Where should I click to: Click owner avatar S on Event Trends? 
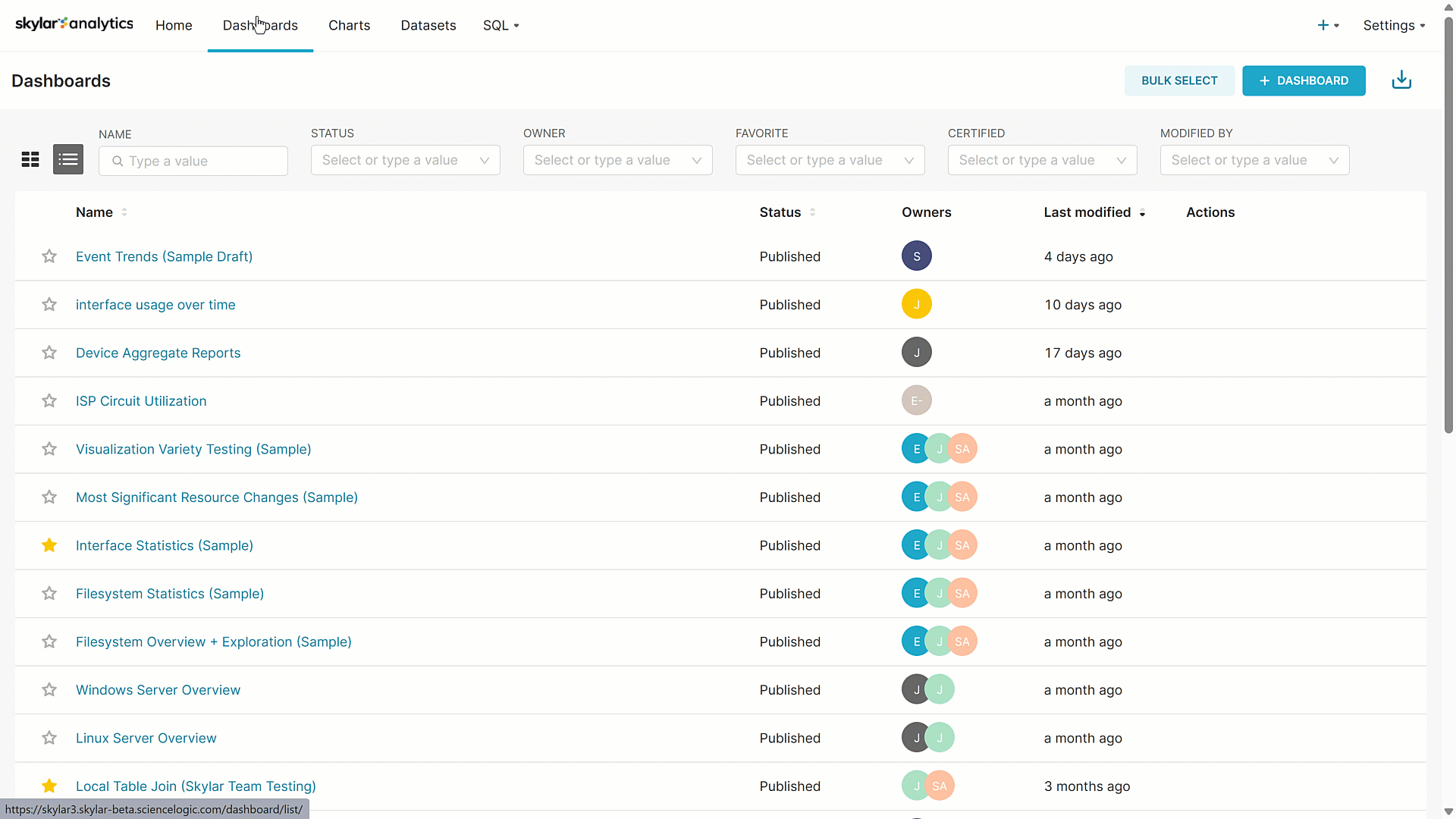point(916,256)
